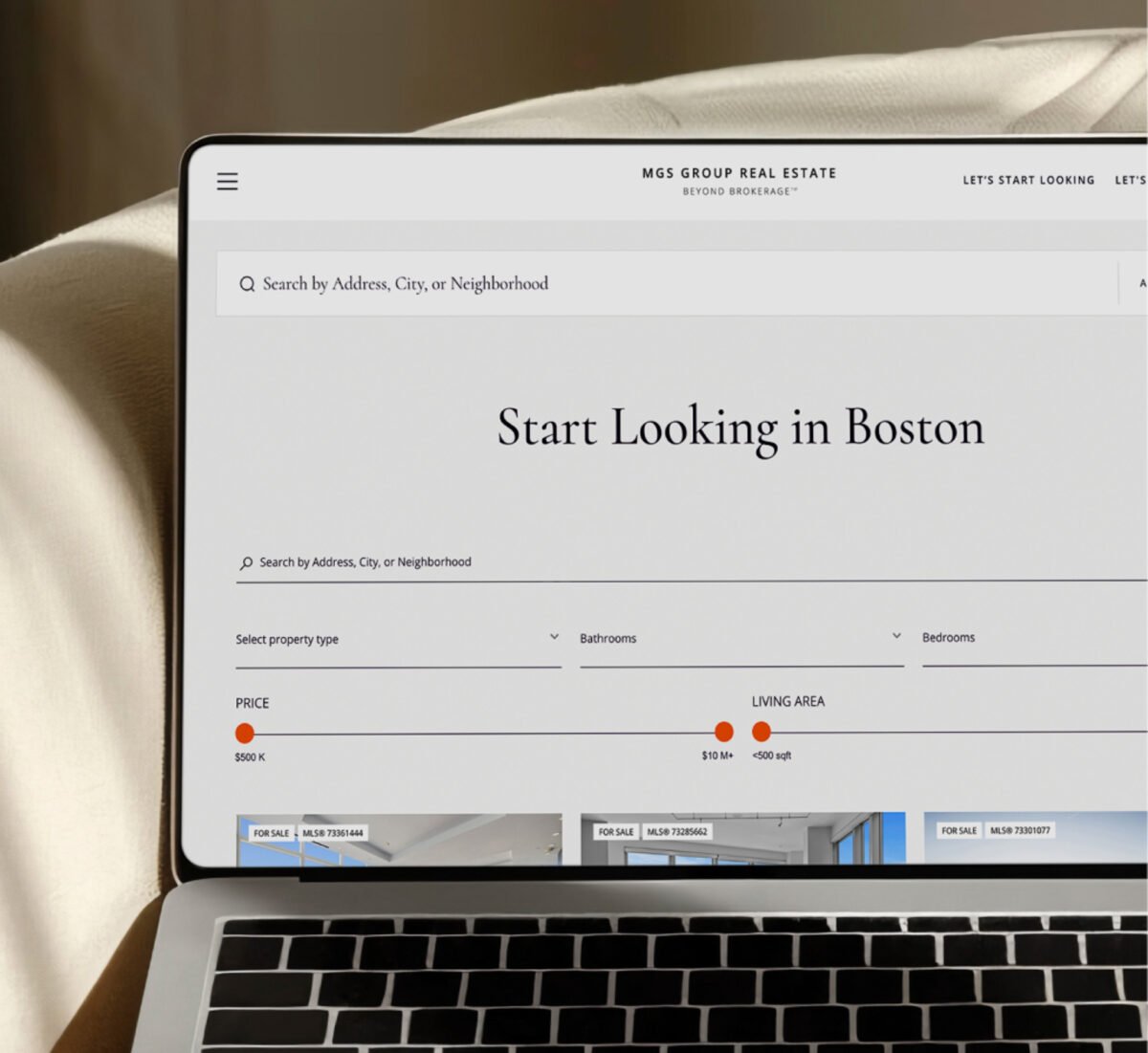Click the MGS Group Real Estate logo

click(x=739, y=181)
